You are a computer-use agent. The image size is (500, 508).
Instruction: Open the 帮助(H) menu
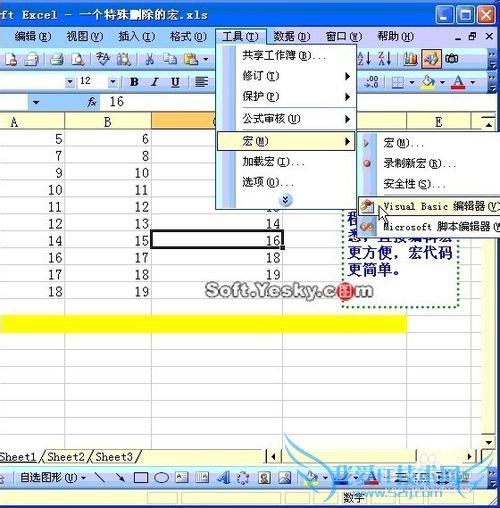pyautogui.click(x=396, y=36)
